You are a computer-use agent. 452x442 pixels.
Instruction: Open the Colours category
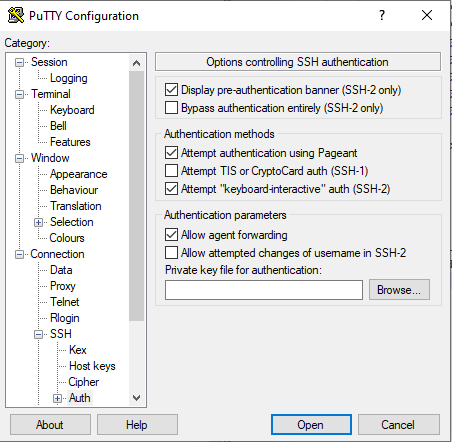[67, 238]
